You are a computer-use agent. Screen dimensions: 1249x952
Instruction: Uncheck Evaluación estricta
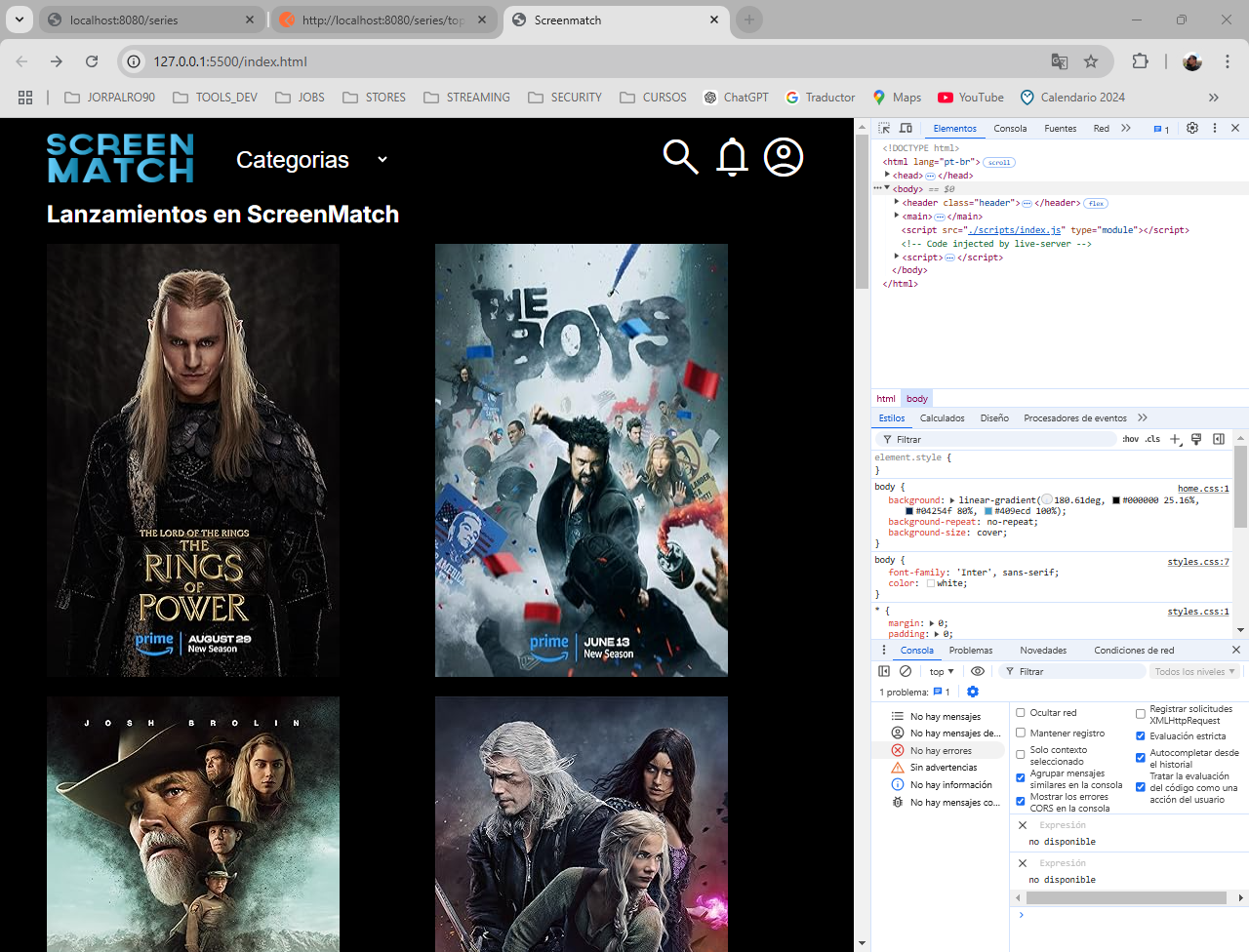coord(1141,736)
